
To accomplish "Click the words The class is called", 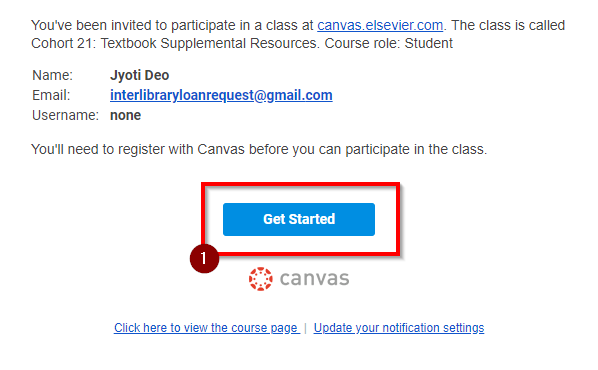I will tap(508, 26).
